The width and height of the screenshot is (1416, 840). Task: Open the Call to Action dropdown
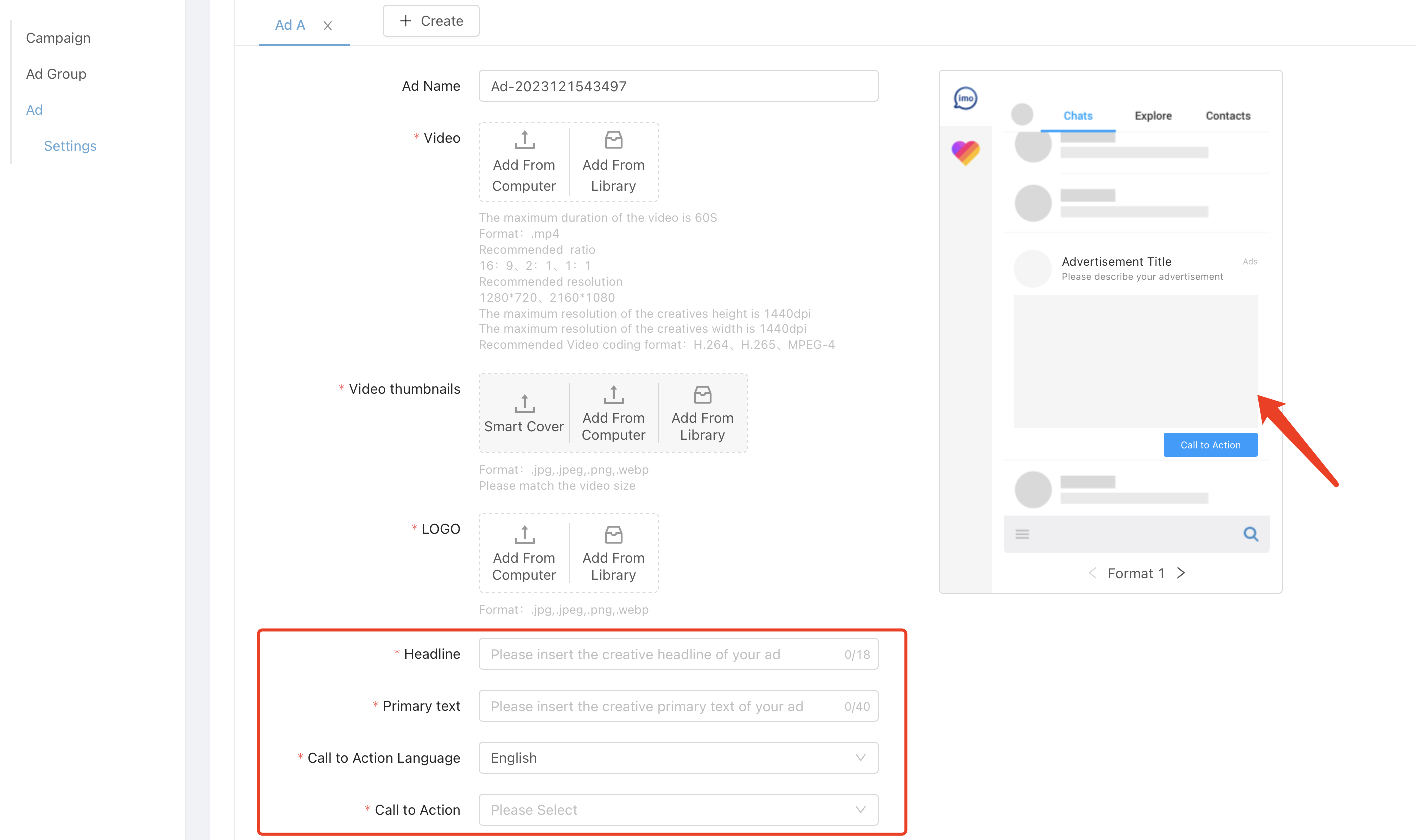click(x=678, y=810)
